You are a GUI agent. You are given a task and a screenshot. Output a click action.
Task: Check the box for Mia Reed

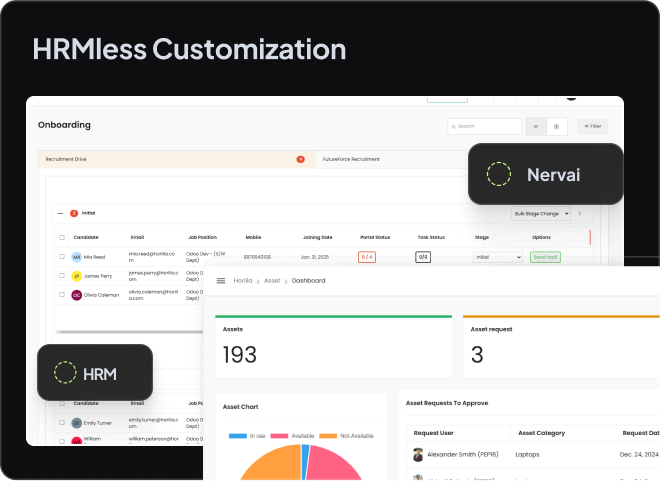(x=62, y=257)
